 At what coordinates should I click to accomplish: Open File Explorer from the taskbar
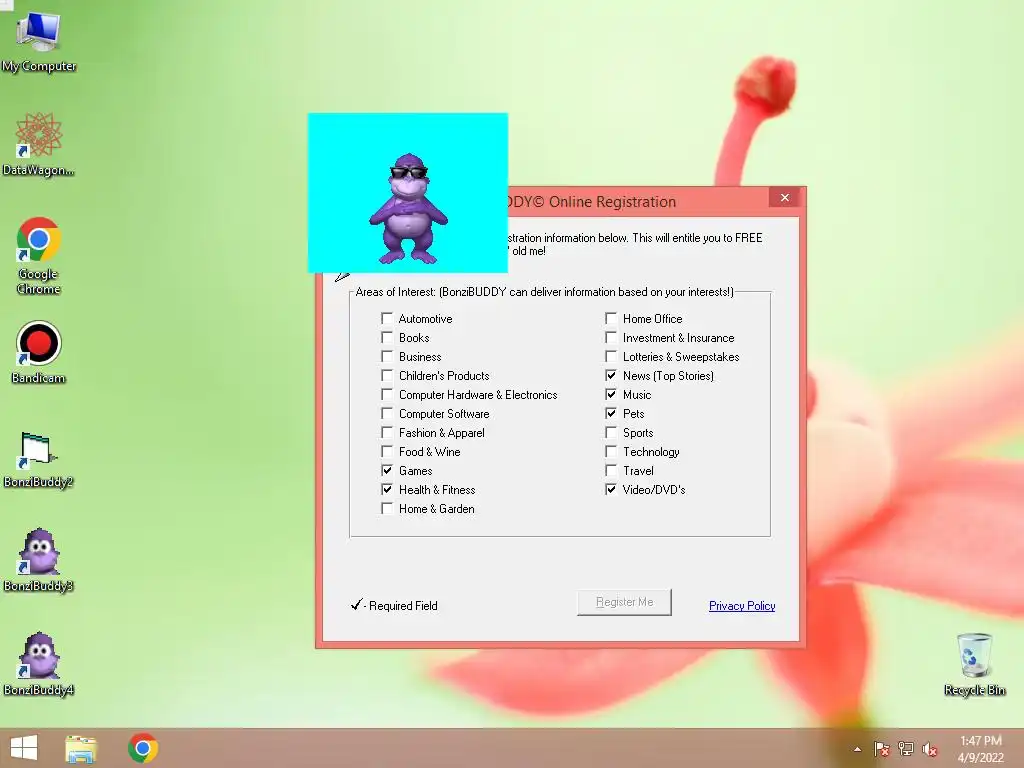pyautogui.click(x=81, y=748)
